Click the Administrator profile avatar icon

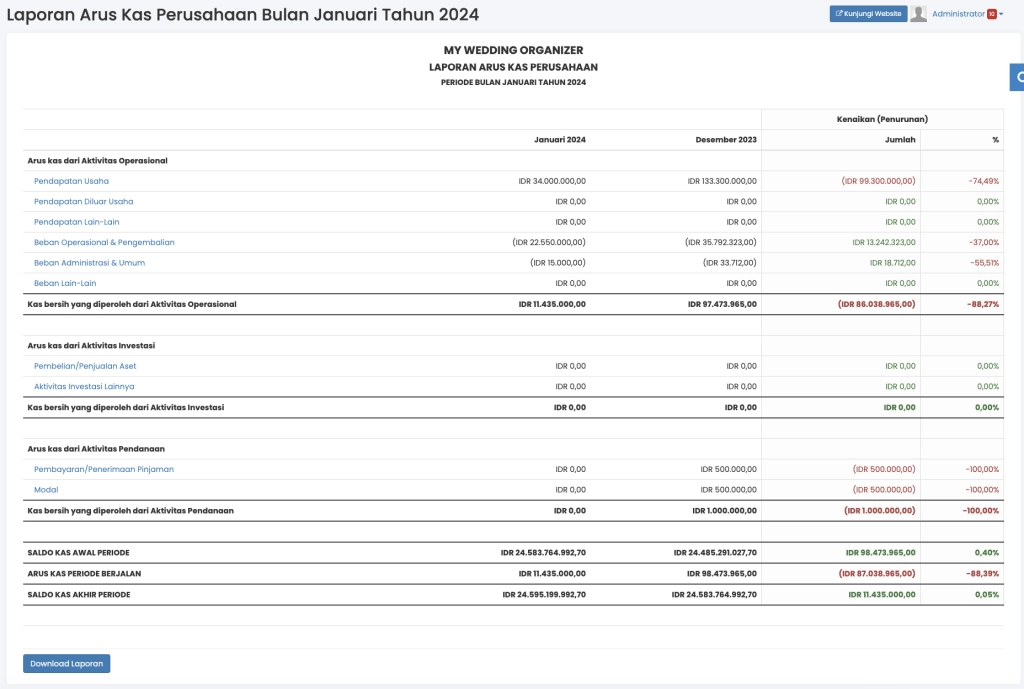(918, 14)
